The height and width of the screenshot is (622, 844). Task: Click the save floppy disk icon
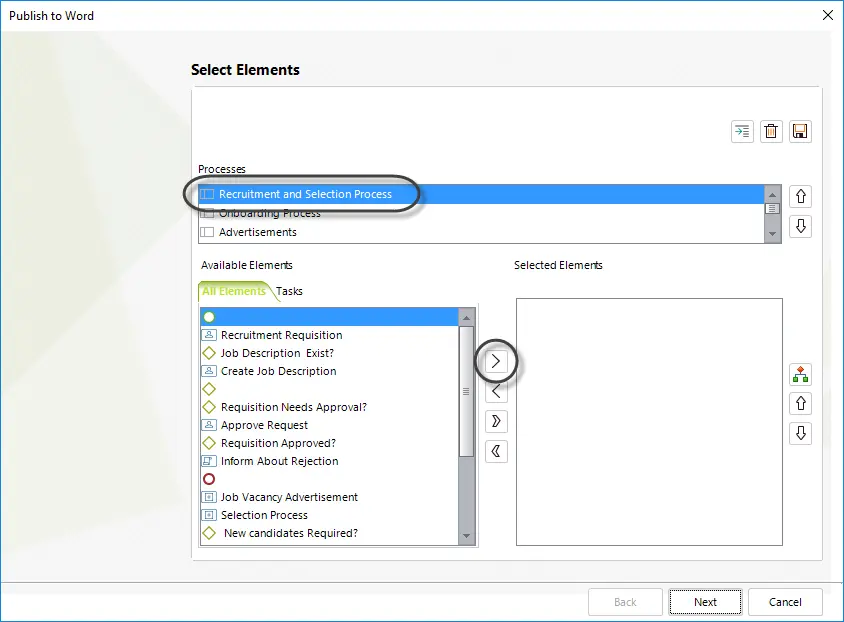[800, 131]
